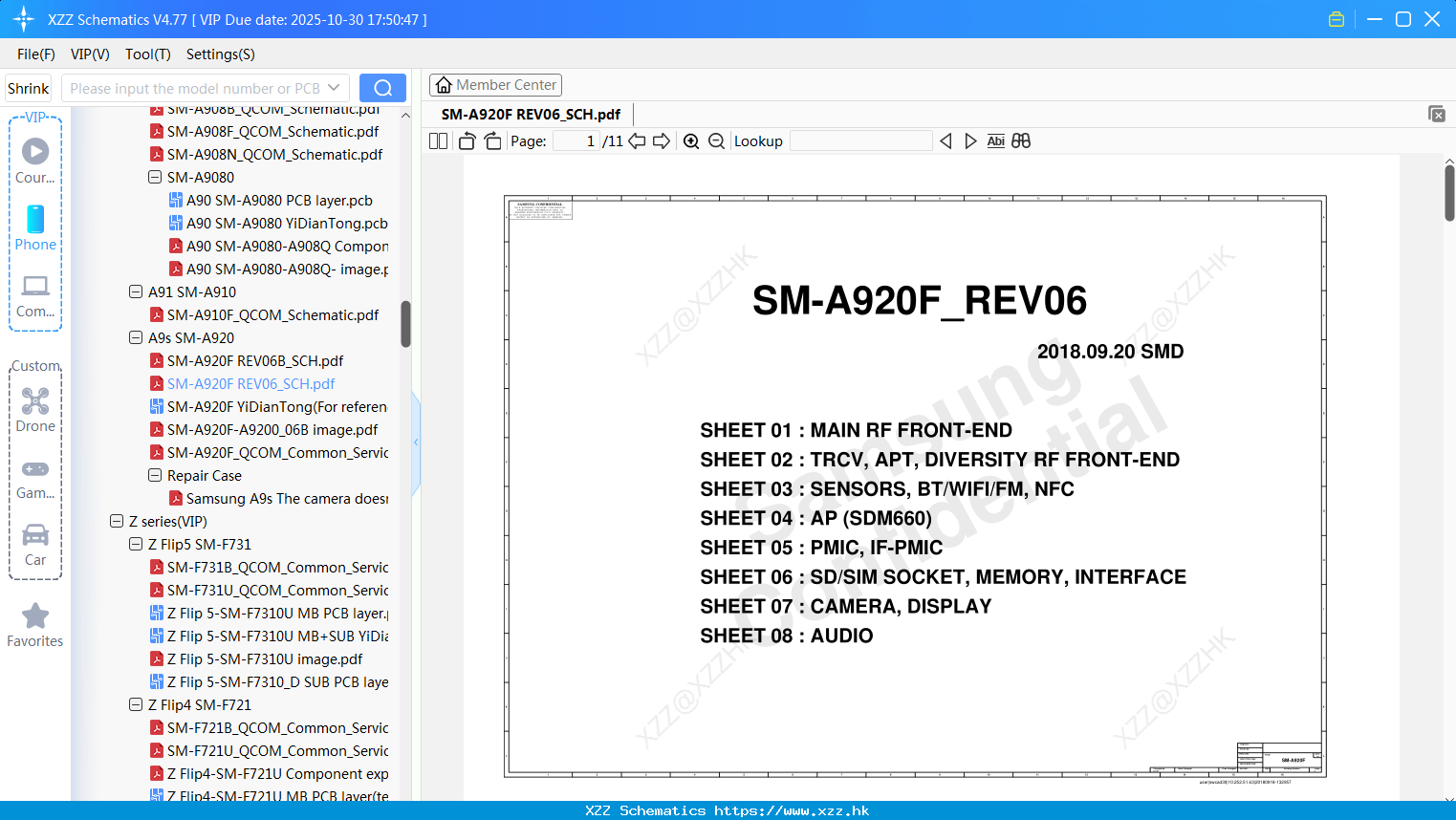Click the blue search button
Image resolution: width=1456 pixels, height=820 pixels.
click(x=382, y=88)
